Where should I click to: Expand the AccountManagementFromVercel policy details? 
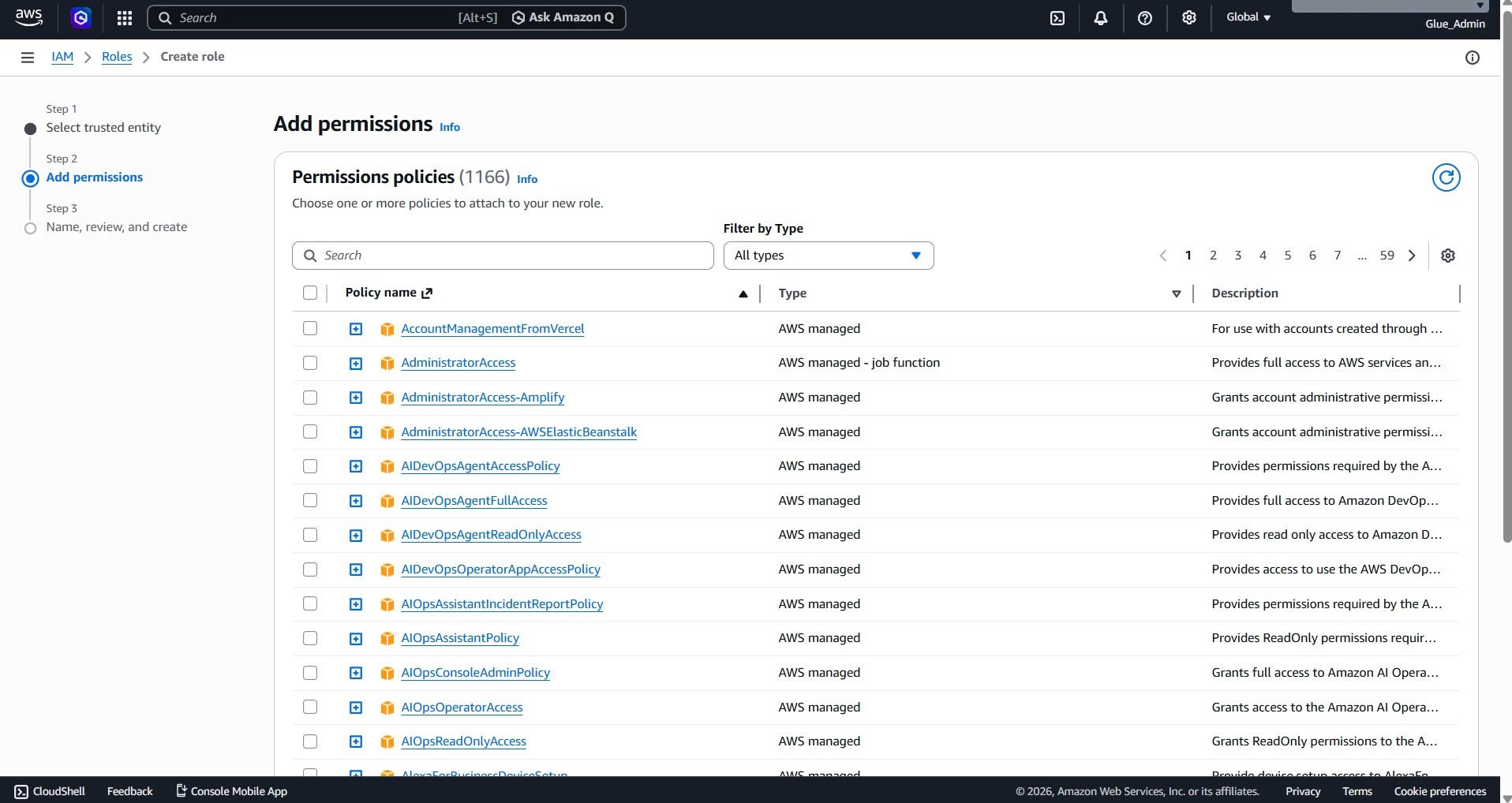[x=356, y=329]
